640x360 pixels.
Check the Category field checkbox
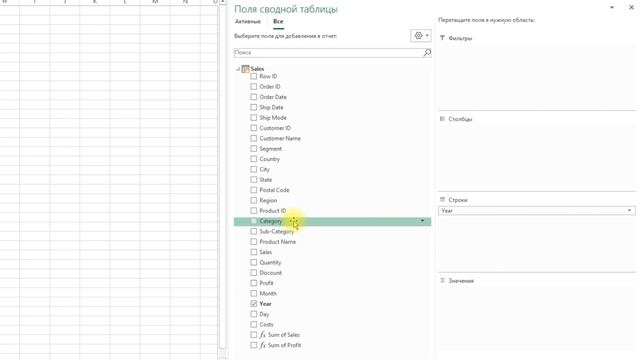[x=253, y=221]
